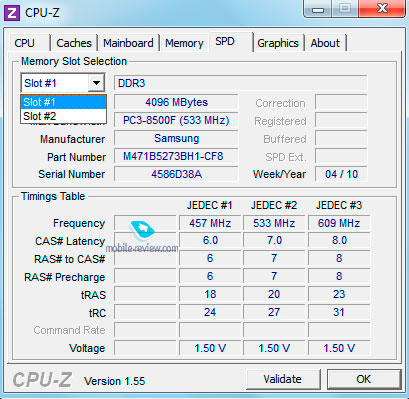Open the Slot #1 dropdown arrow
This screenshot has height=399, width=409.
coord(96,83)
